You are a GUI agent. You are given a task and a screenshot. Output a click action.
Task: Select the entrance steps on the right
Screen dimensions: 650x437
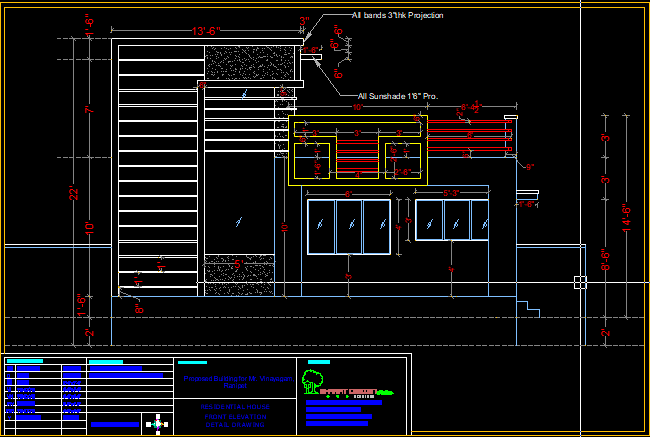point(528,309)
